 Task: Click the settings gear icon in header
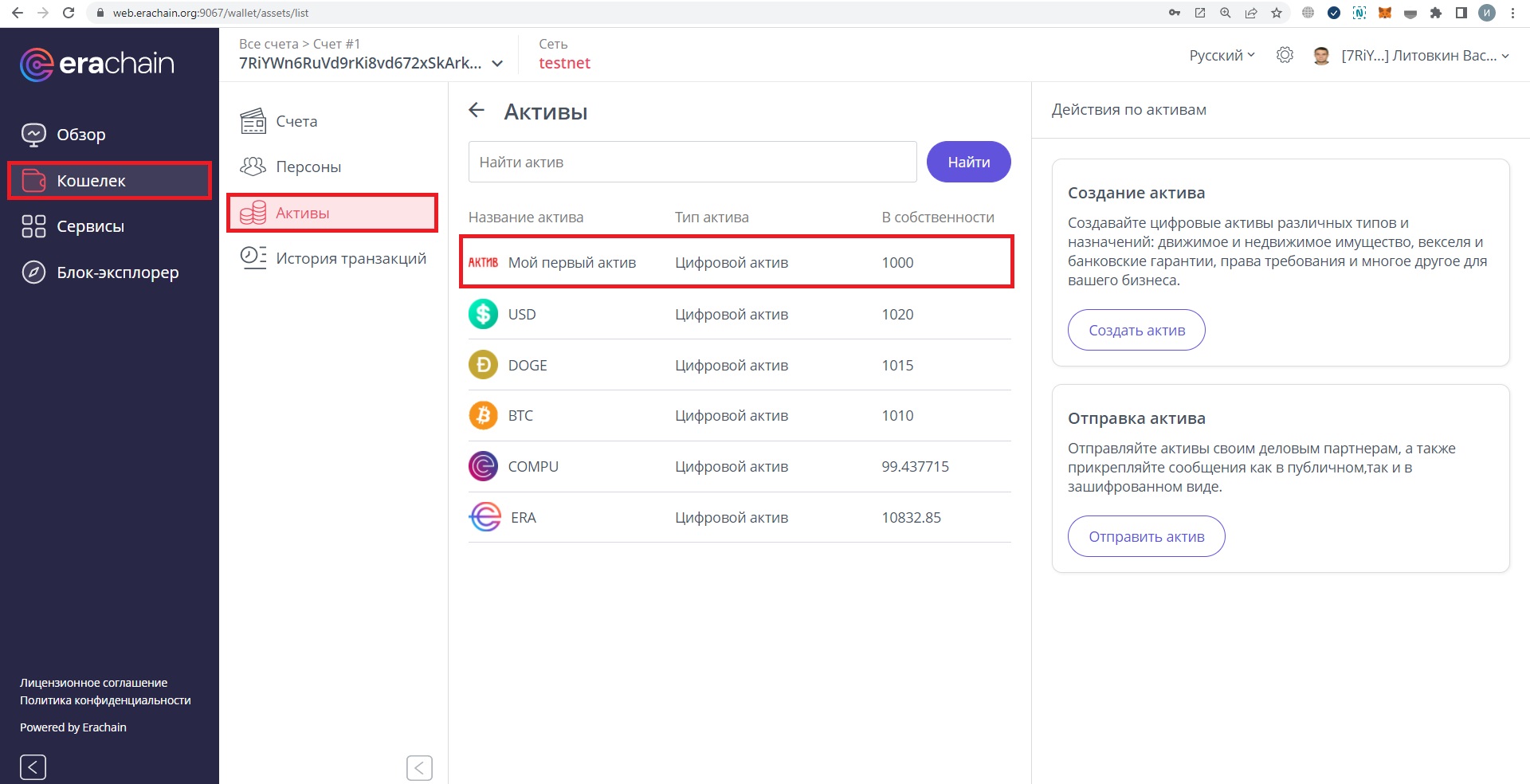click(1284, 55)
